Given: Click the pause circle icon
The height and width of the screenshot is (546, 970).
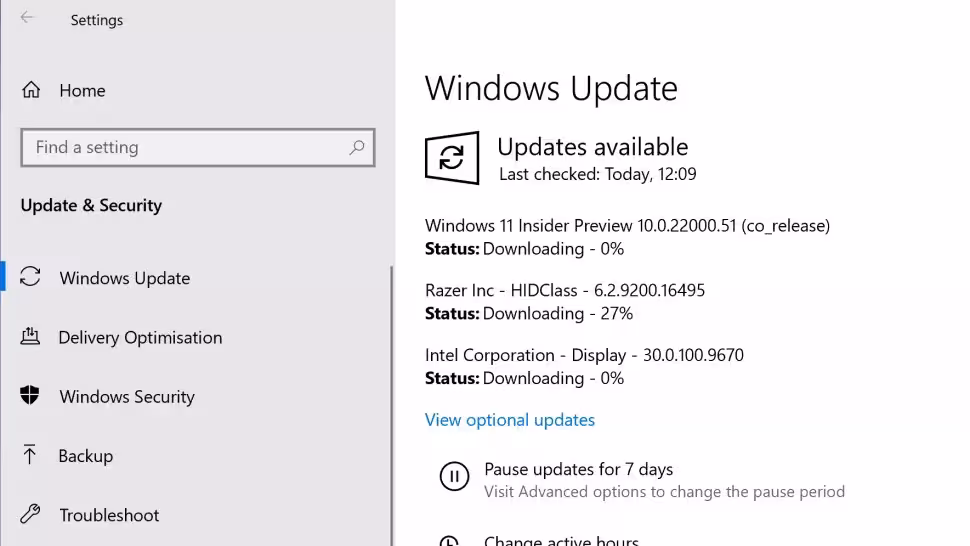Looking at the screenshot, I should 454,477.
